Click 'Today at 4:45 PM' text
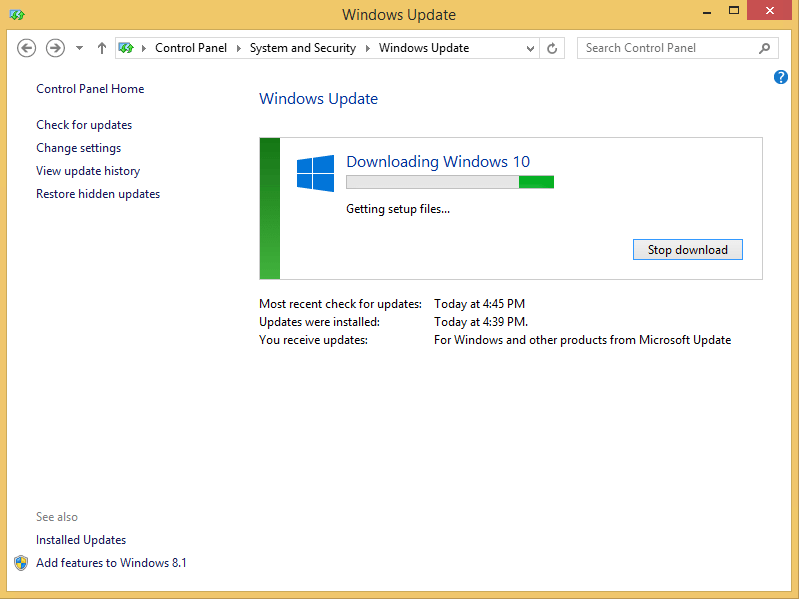Viewport: 799px width, 599px height. click(x=480, y=304)
